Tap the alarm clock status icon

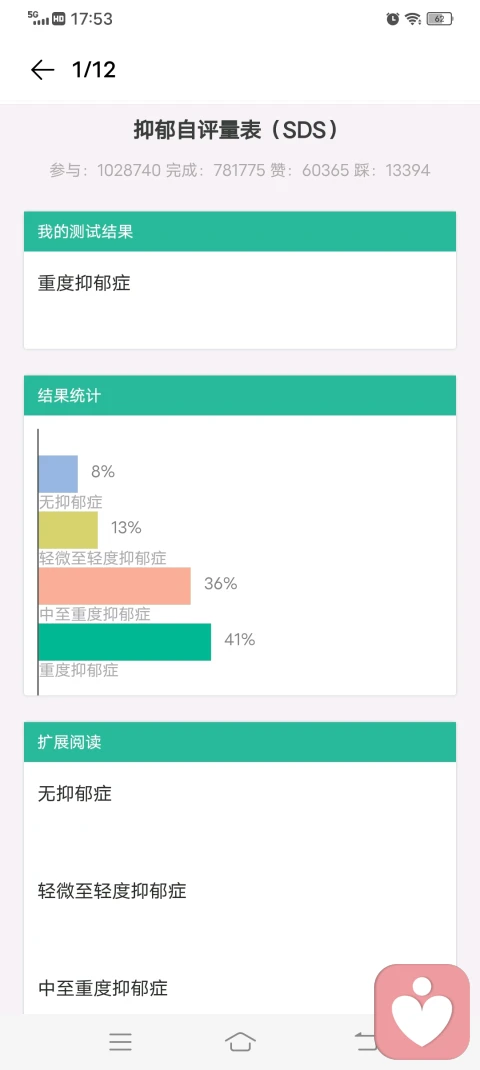pyautogui.click(x=393, y=19)
